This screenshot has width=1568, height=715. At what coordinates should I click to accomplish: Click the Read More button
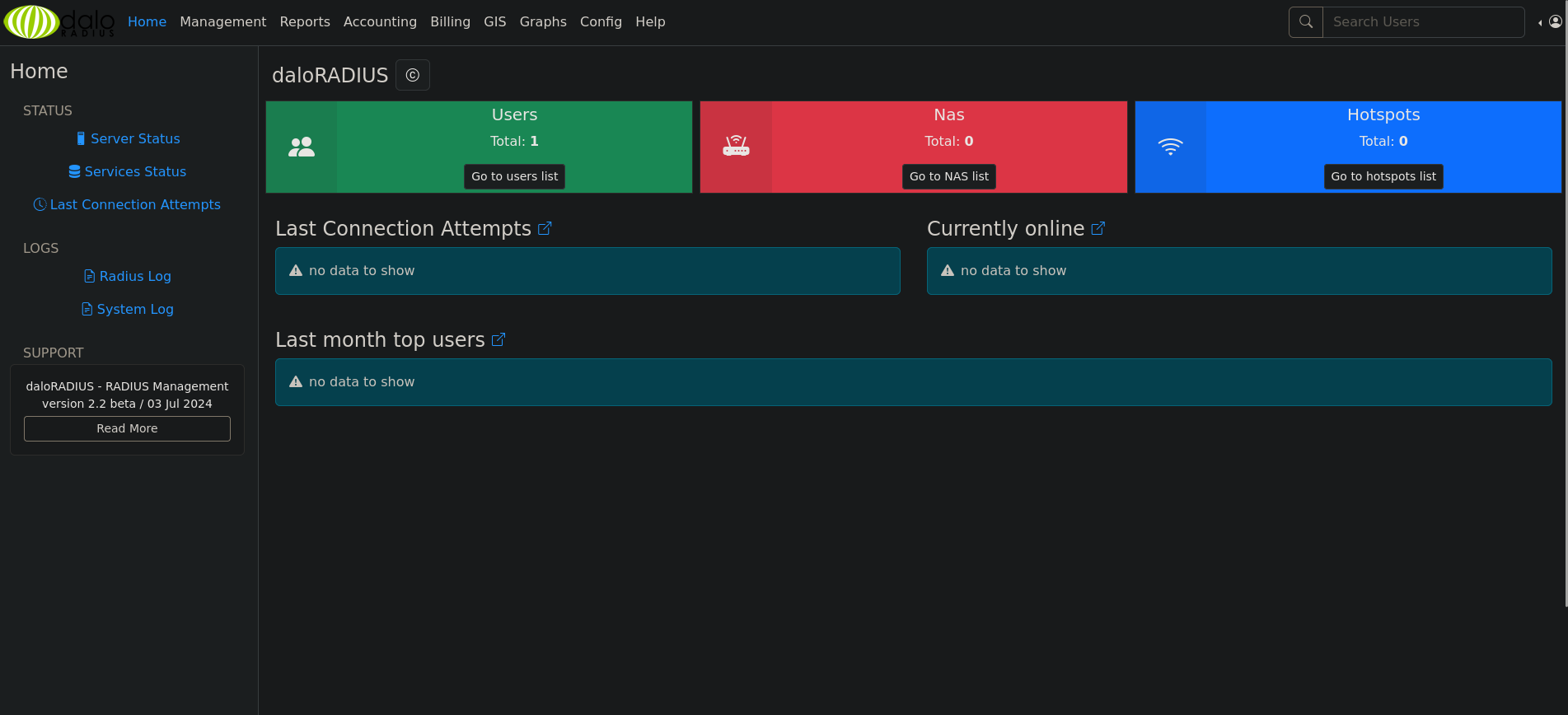127,428
